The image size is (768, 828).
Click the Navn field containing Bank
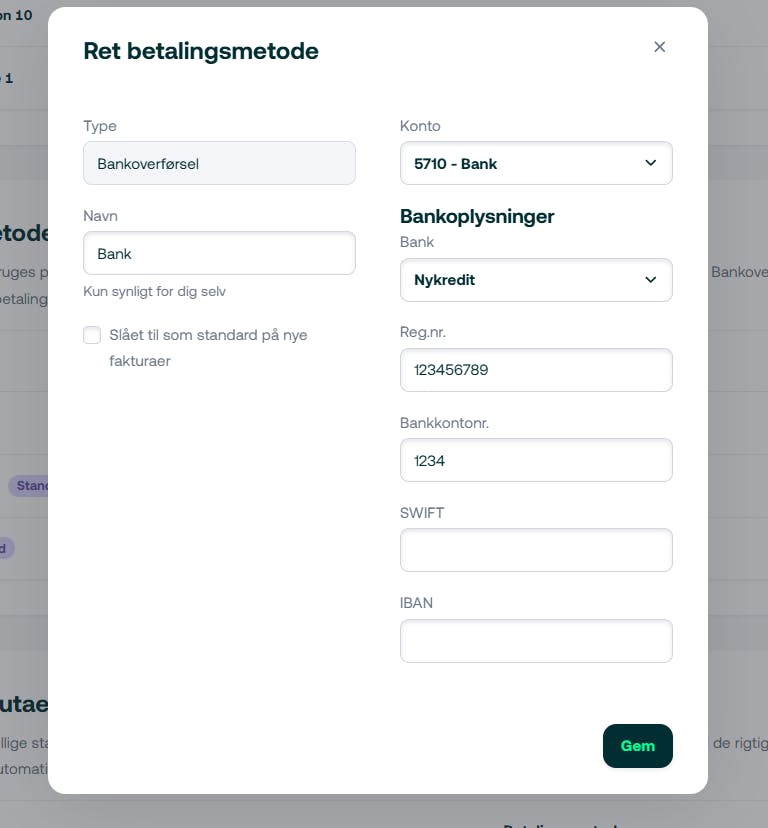point(219,254)
